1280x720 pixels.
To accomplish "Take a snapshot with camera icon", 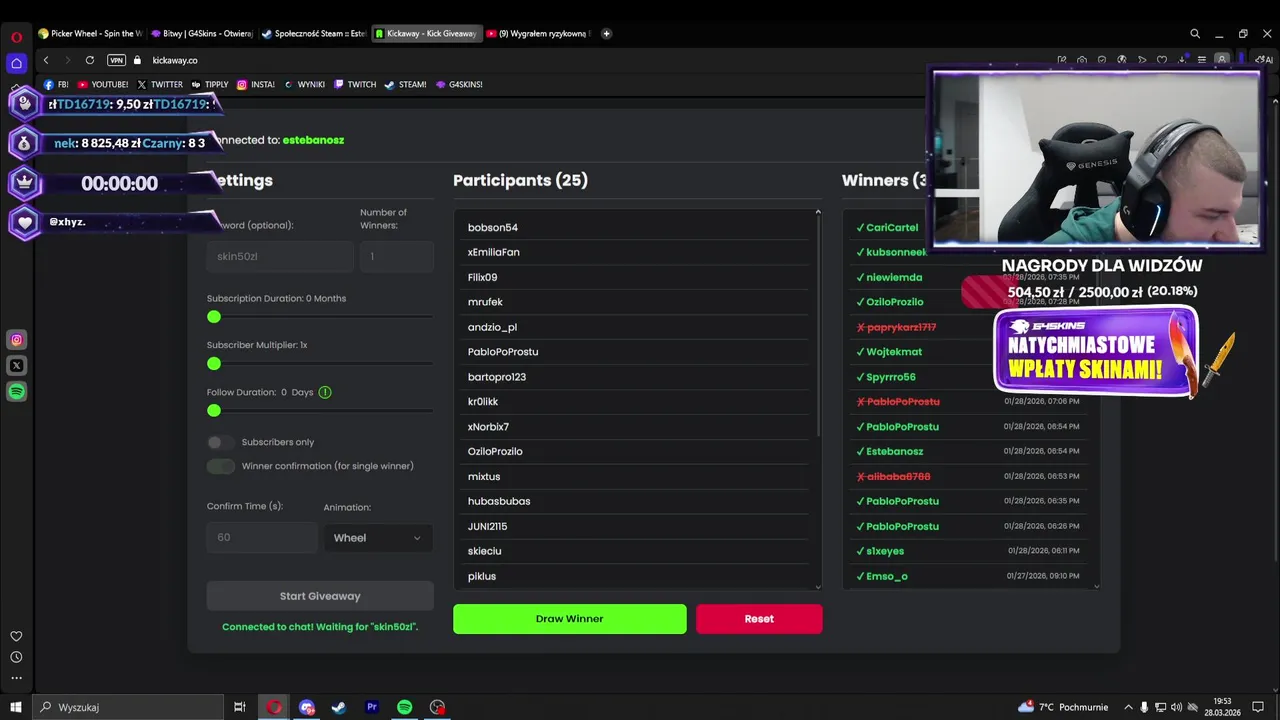I will 1082,60.
